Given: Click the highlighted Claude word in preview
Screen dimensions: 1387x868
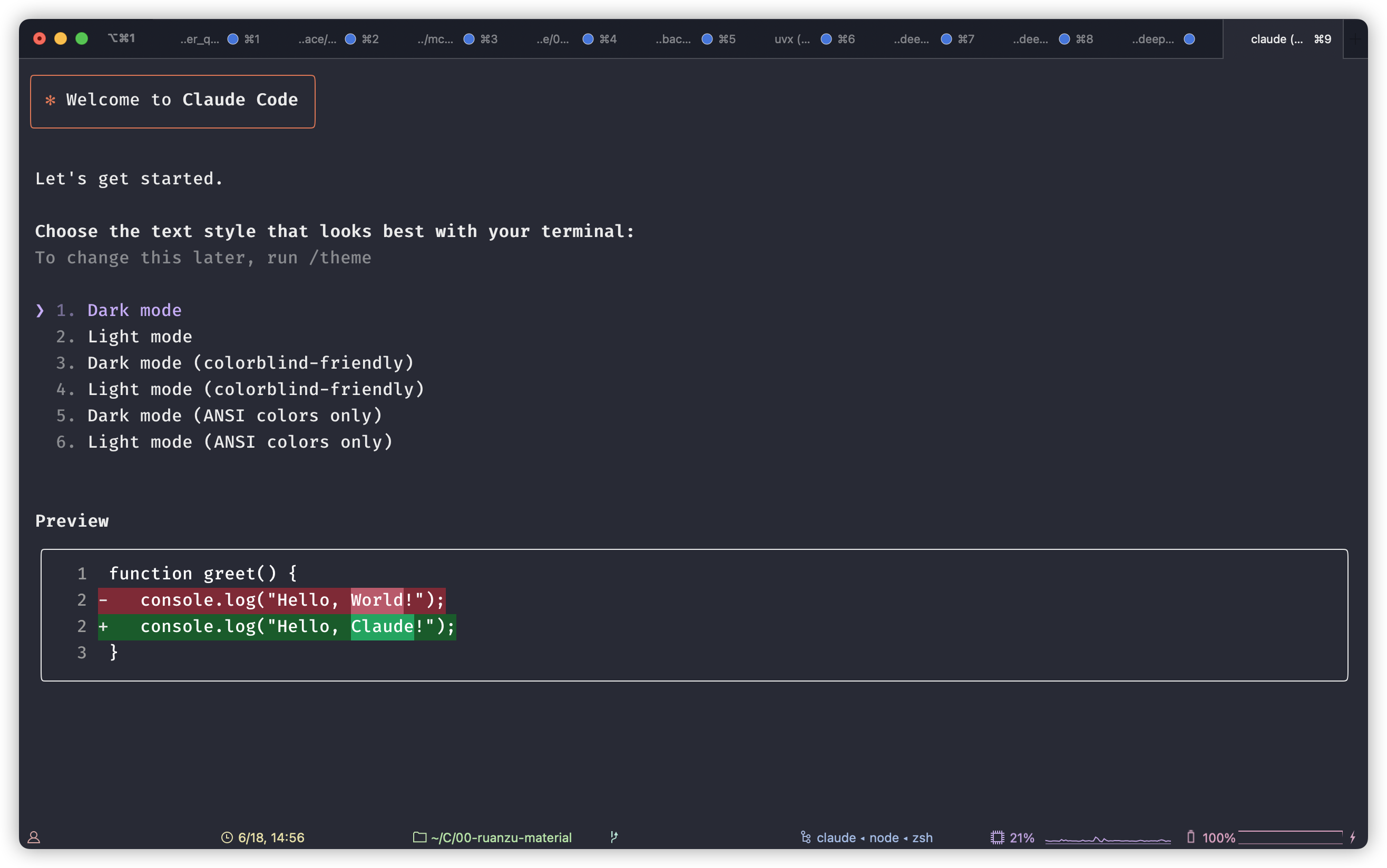Looking at the screenshot, I should [382, 626].
